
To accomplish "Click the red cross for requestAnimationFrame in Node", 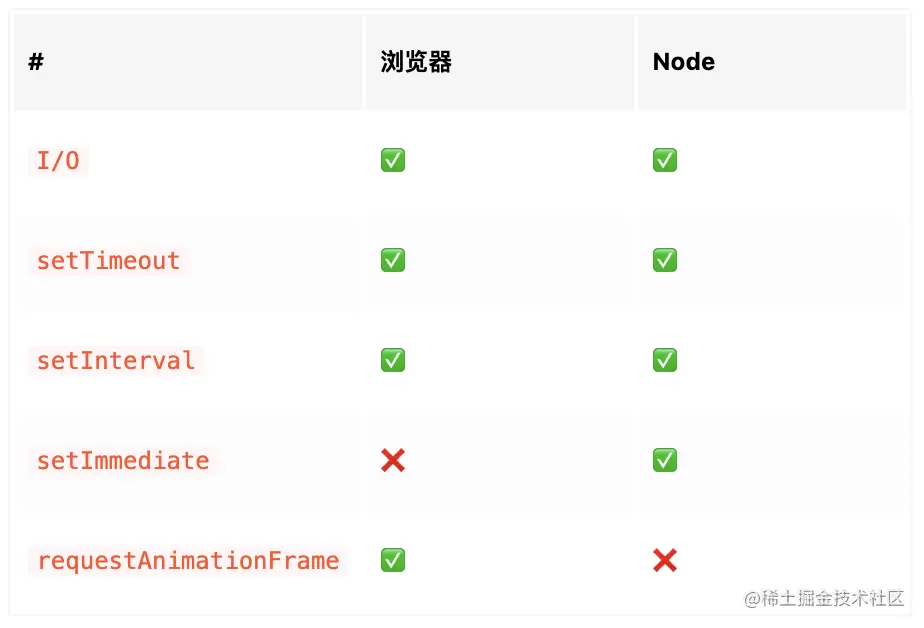I will [x=665, y=560].
